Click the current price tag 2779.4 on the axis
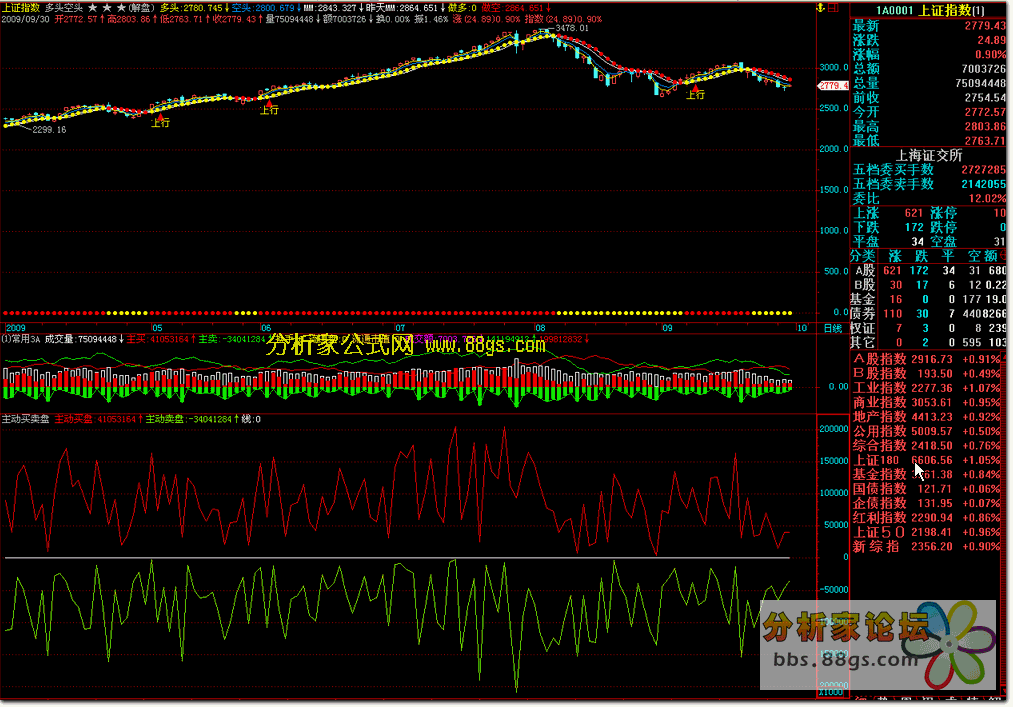 tap(833, 85)
